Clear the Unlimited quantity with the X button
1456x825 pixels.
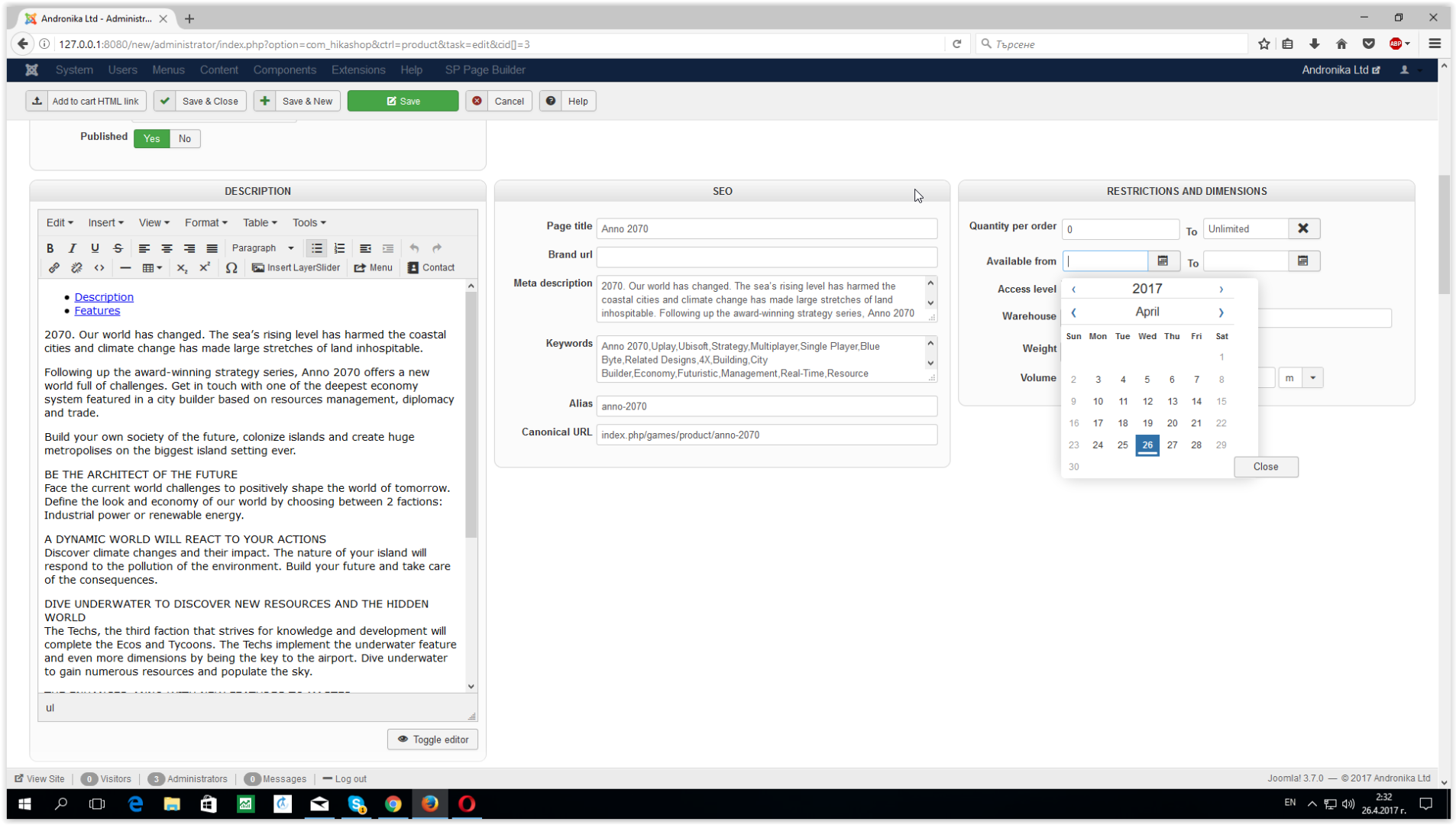[1304, 228]
